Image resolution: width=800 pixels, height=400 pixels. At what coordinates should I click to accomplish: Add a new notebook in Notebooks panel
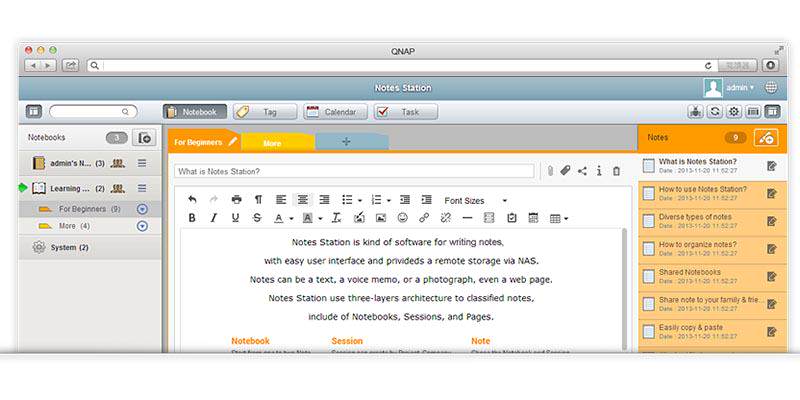point(144,138)
